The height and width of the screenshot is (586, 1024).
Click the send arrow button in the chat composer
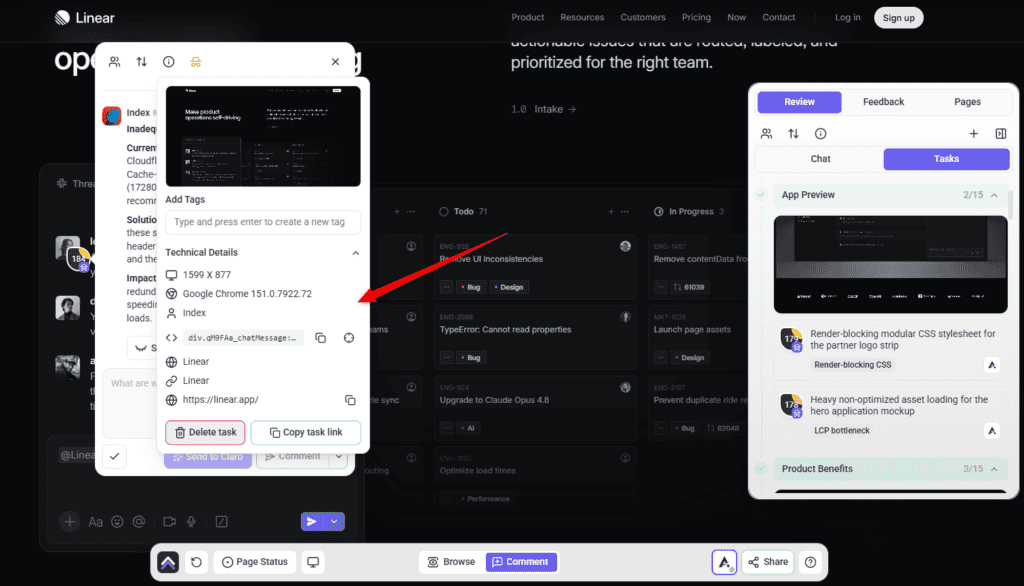point(312,522)
